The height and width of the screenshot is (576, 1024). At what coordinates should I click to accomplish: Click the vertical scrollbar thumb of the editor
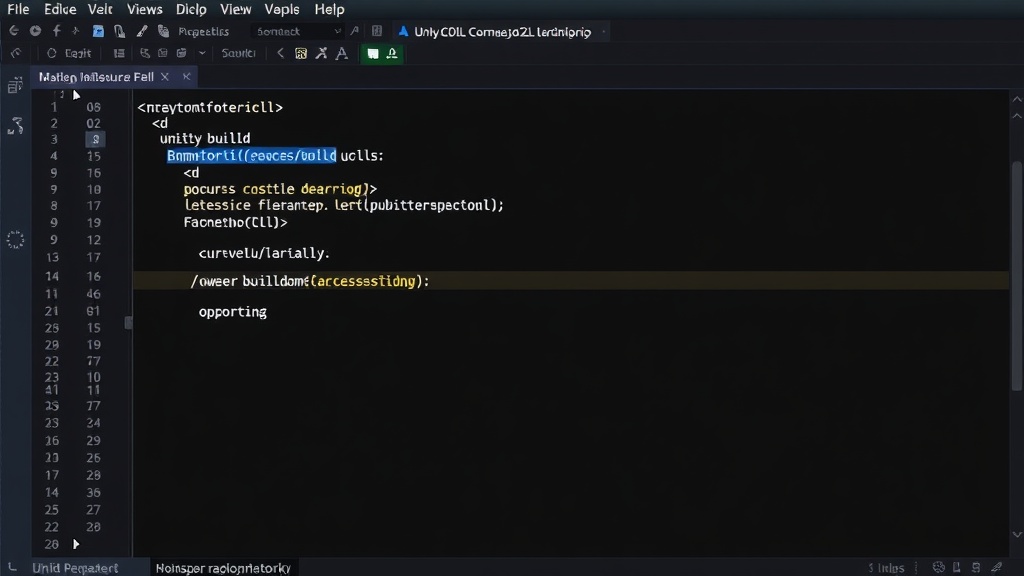(1017, 276)
